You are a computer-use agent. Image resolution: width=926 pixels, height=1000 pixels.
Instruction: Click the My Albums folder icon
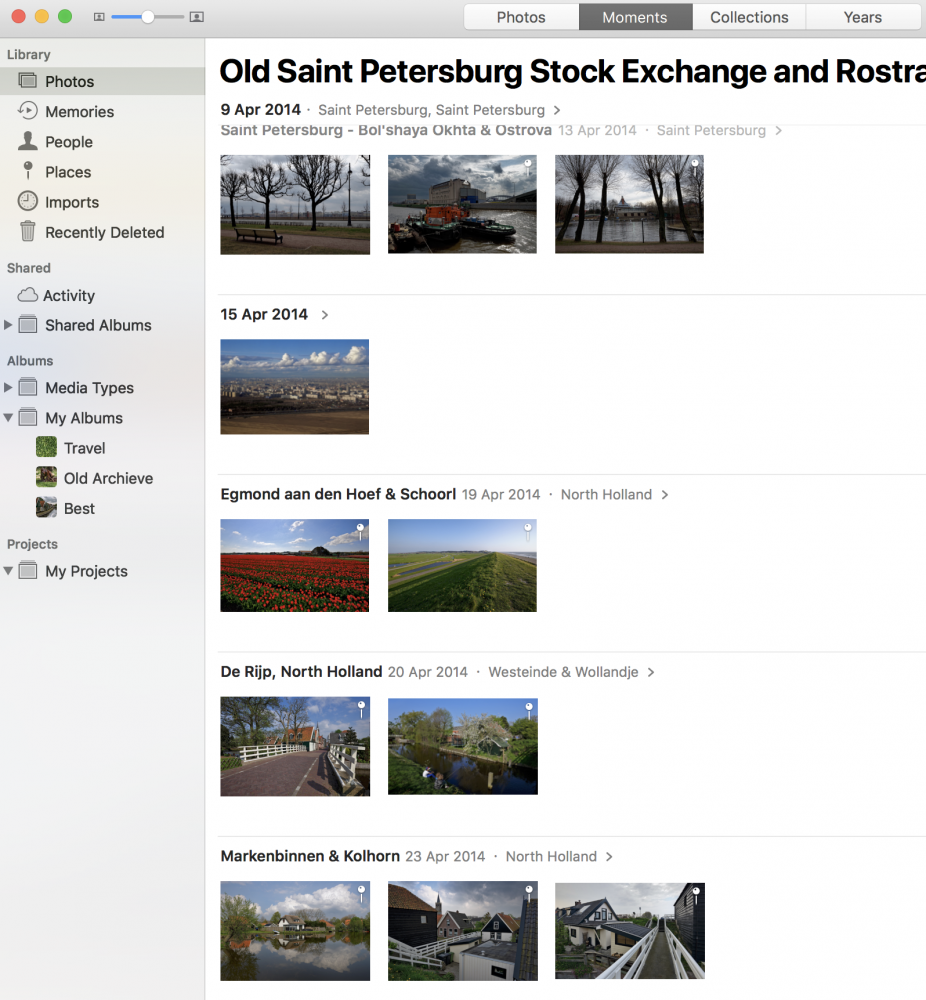click(x=27, y=418)
